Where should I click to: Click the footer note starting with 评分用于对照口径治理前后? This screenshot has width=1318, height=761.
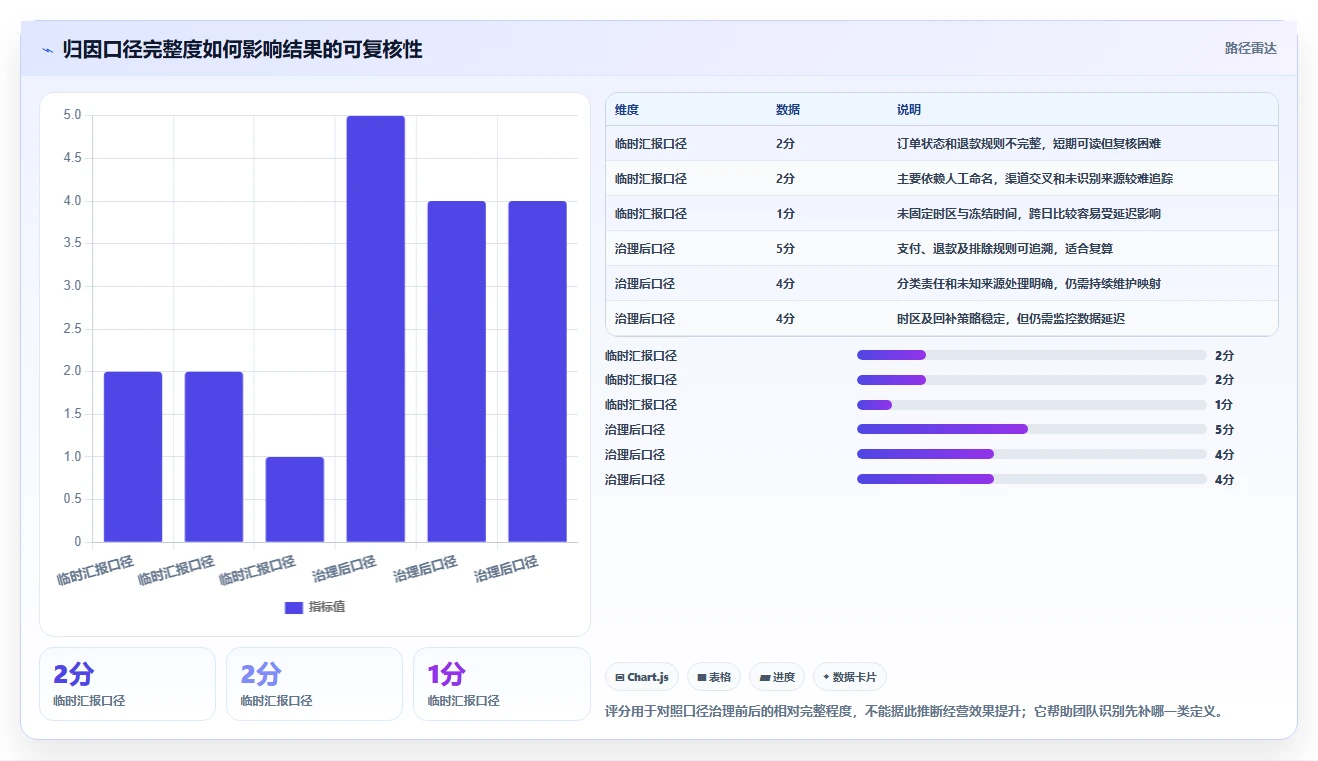(x=914, y=712)
